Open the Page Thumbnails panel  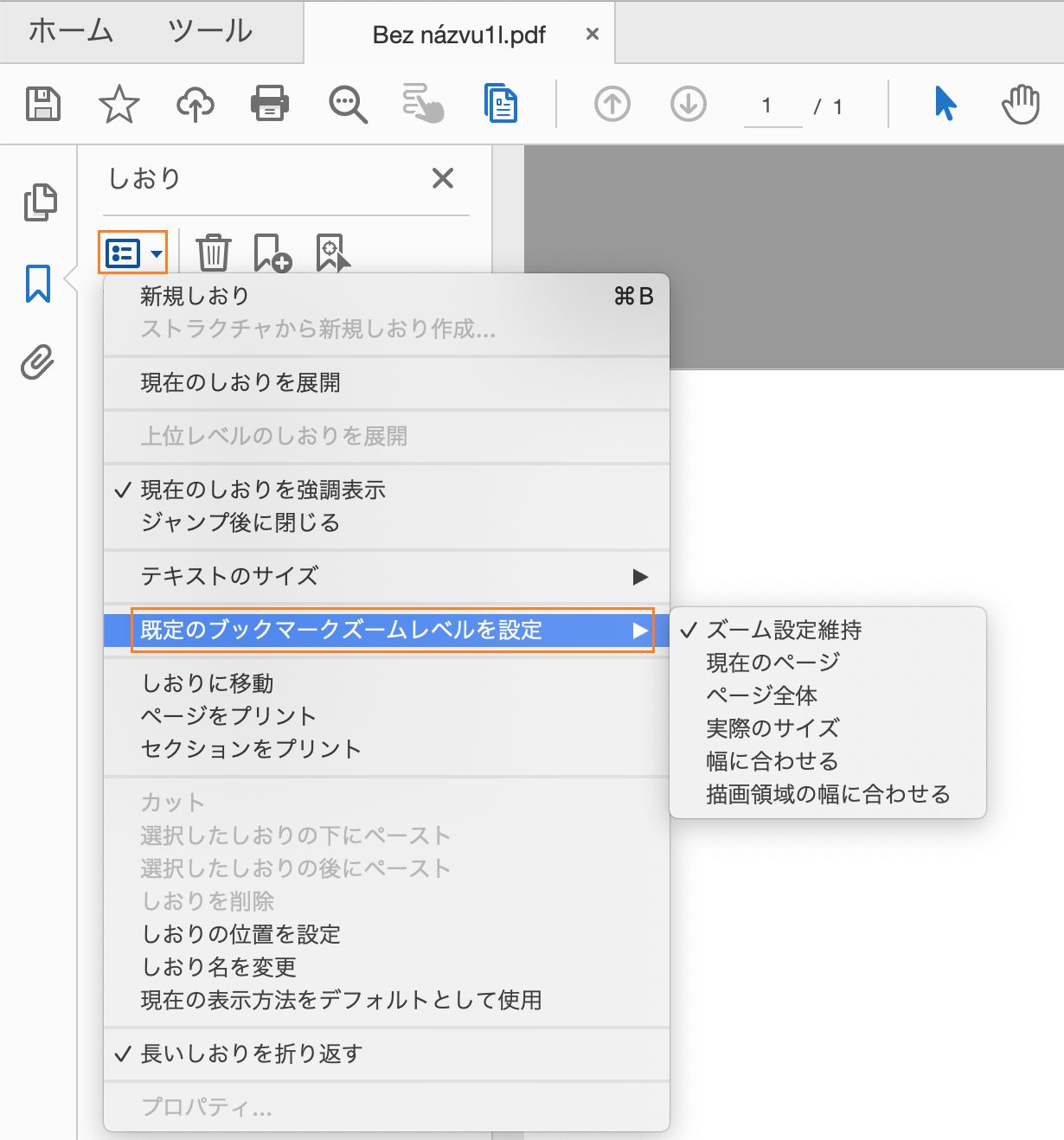point(39,201)
